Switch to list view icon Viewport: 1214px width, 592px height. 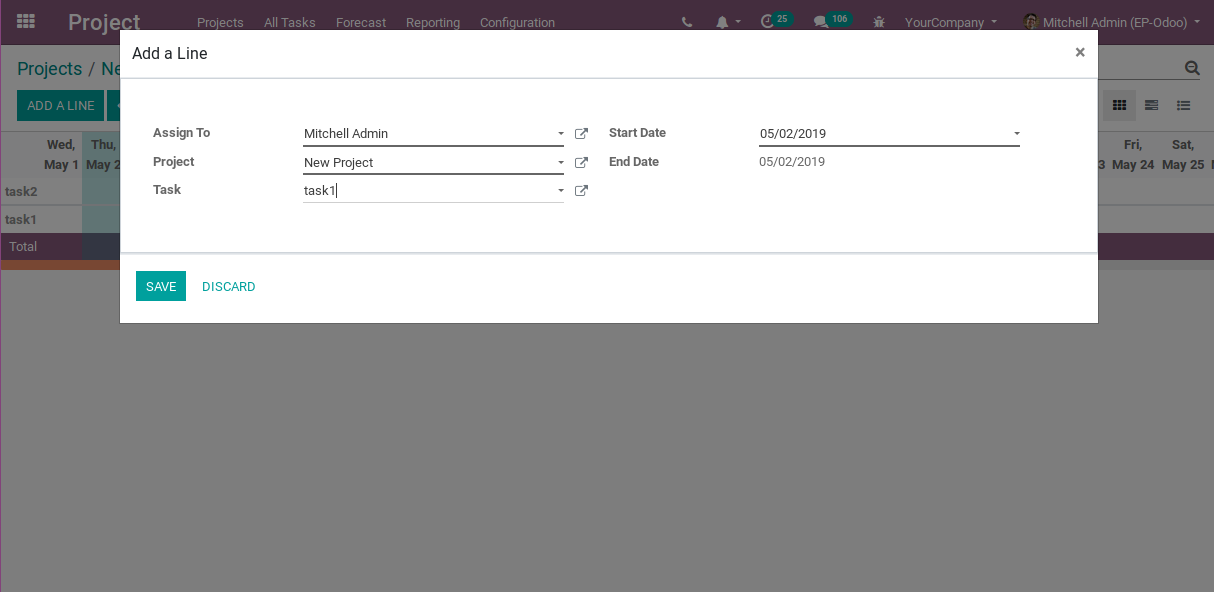1184,105
